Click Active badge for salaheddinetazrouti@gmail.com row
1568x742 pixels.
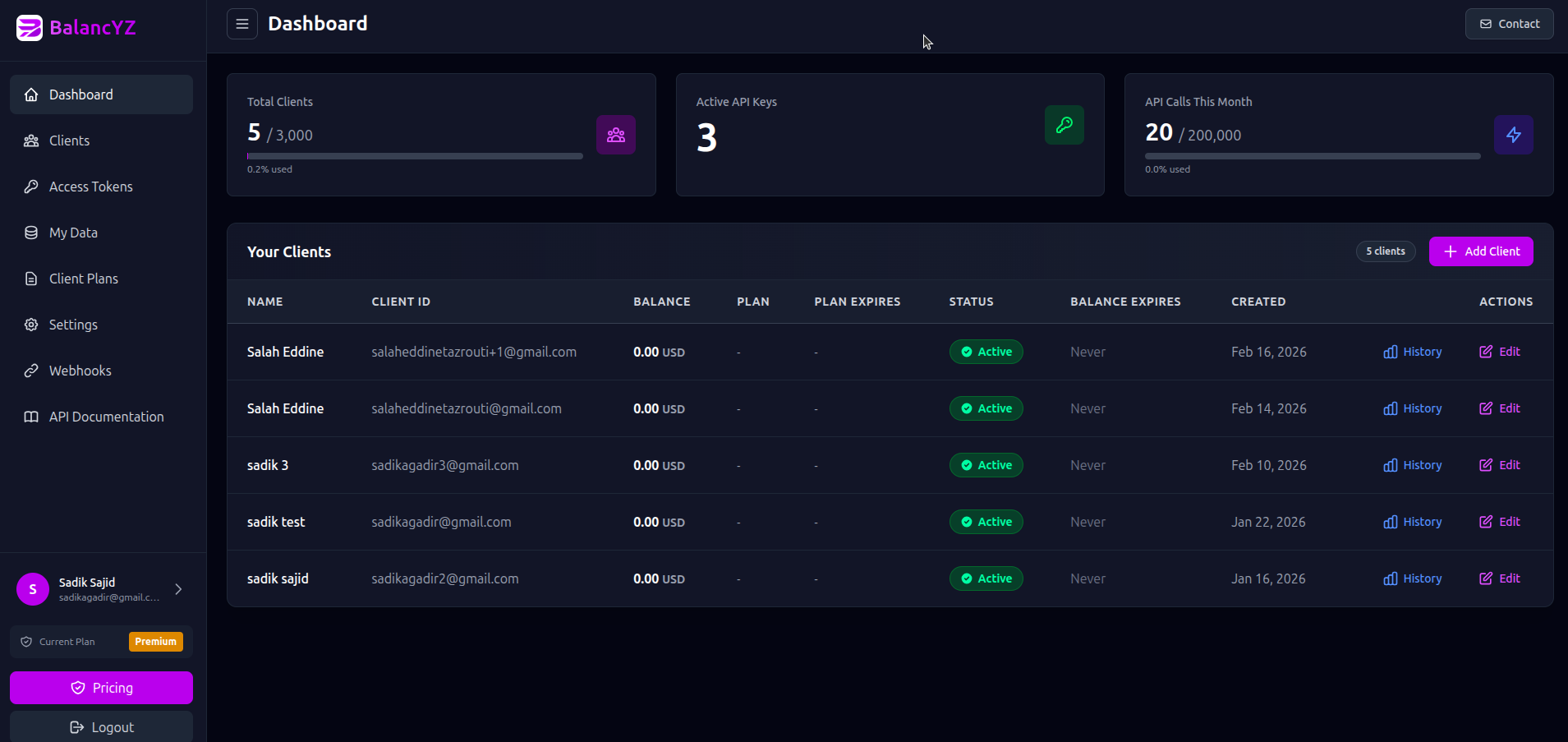click(x=986, y=408)
